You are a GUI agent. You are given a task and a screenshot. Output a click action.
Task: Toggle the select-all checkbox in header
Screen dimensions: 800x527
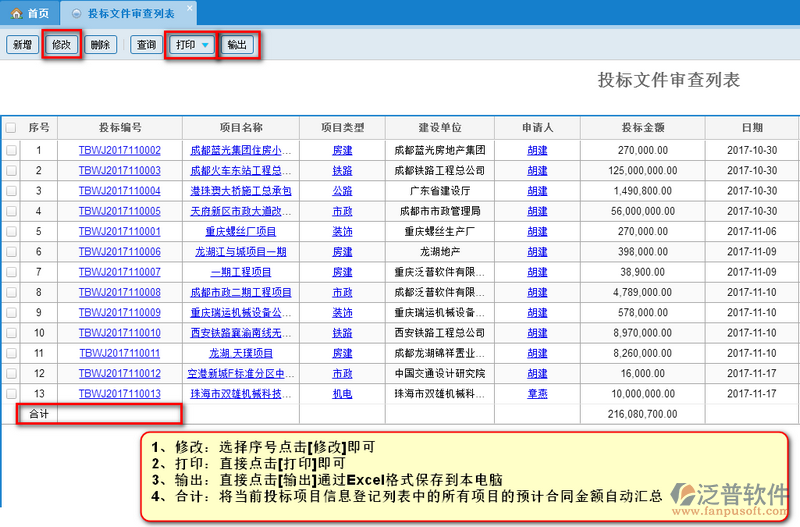[x=11, y=128]
